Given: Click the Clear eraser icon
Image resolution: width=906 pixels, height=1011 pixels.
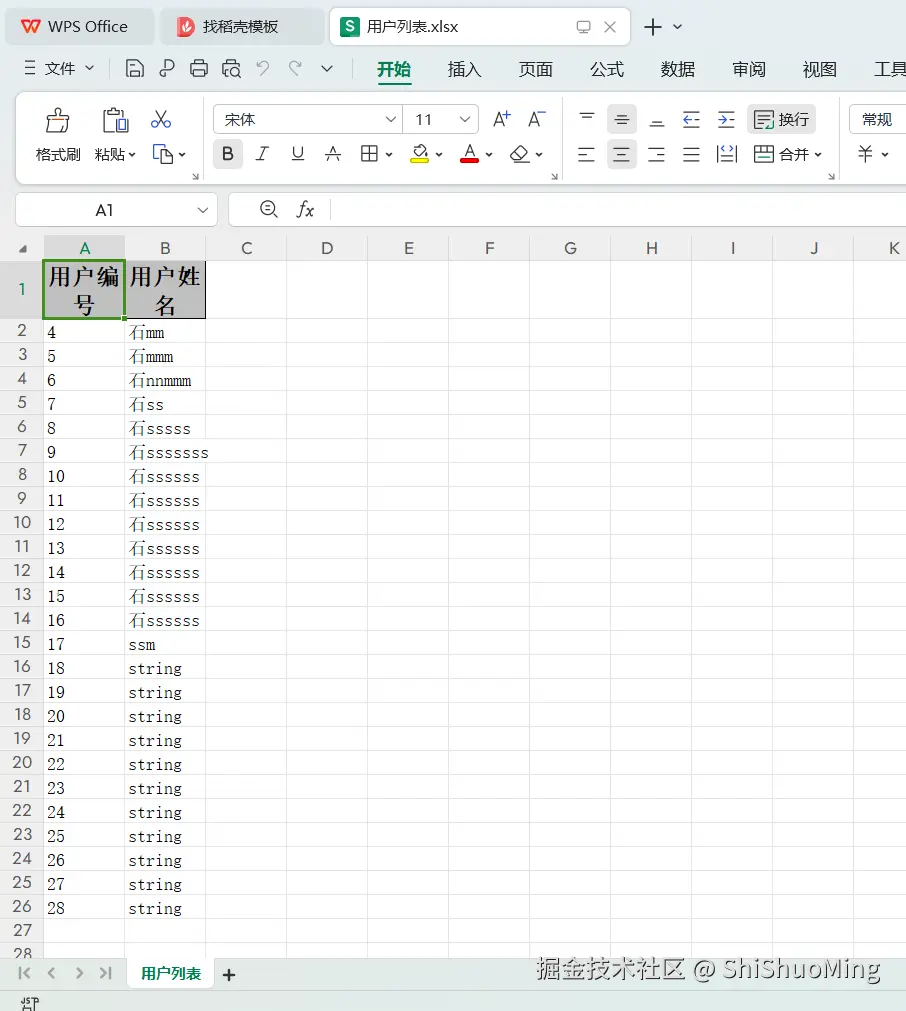Looking at the screenshot, I should [519, 154].
